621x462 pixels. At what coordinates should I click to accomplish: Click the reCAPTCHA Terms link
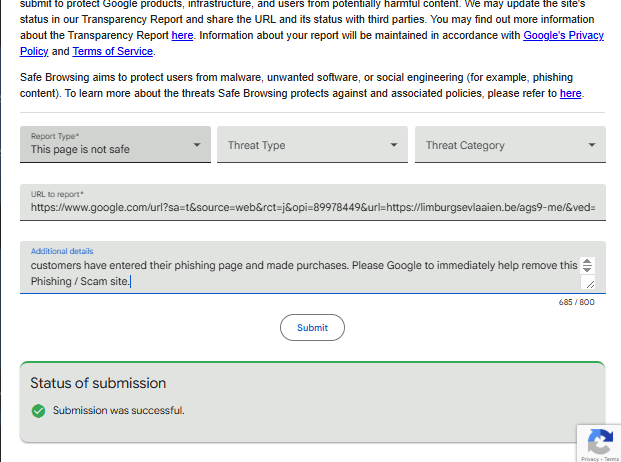(610, 459)
